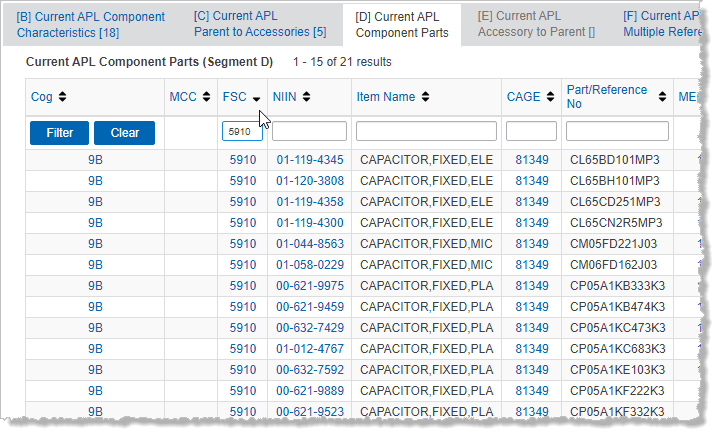The height and width of the screenshot is (438, 720).
Task: Click the CAGE filter input field
Action: (531, 131)
